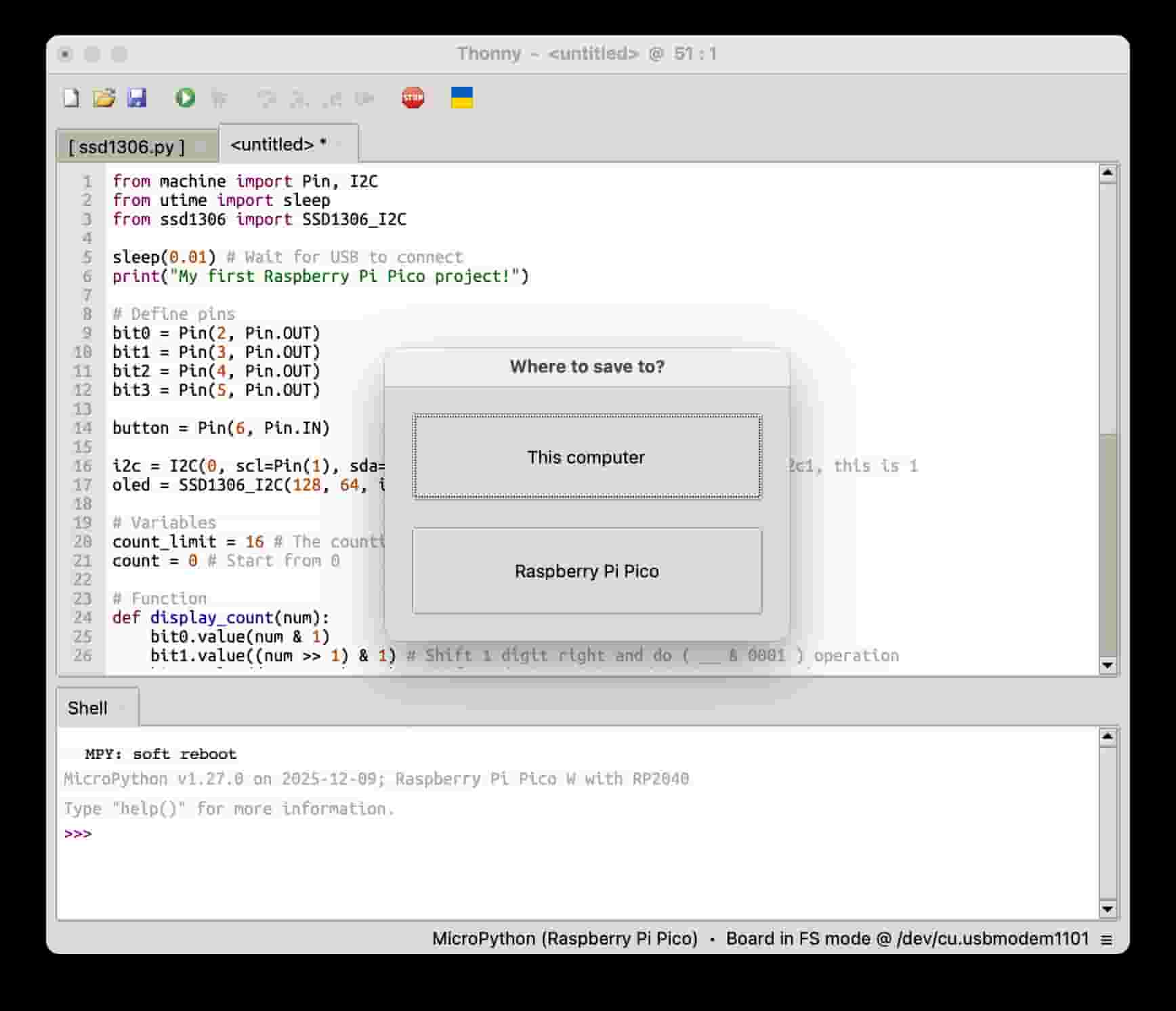1176x1011 pixels.
Task: Click the editor scrollbar down arrow
Action: click(x=1108, y=665)
